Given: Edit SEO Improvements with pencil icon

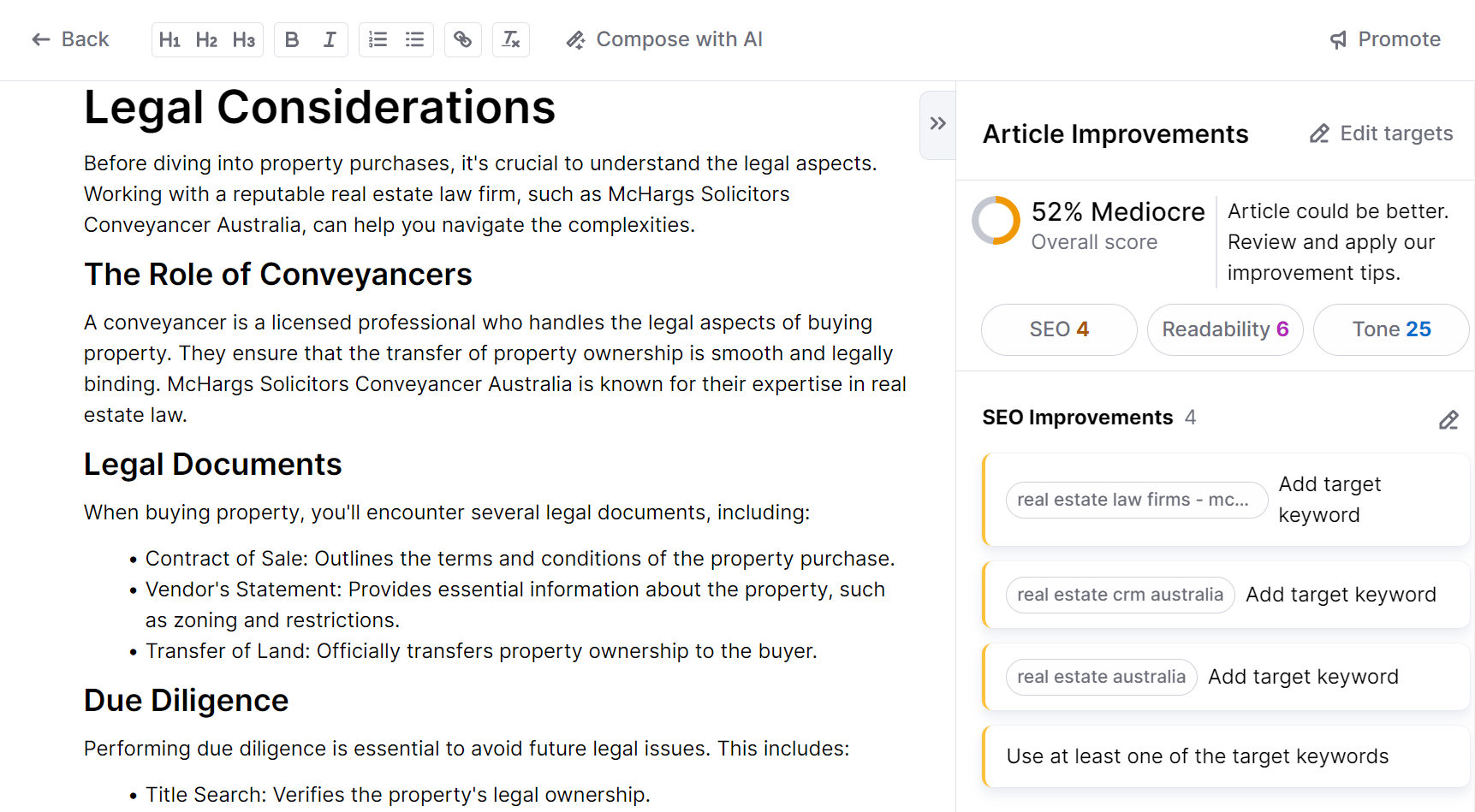Looking at the screenshot, I should [1448, 419].
